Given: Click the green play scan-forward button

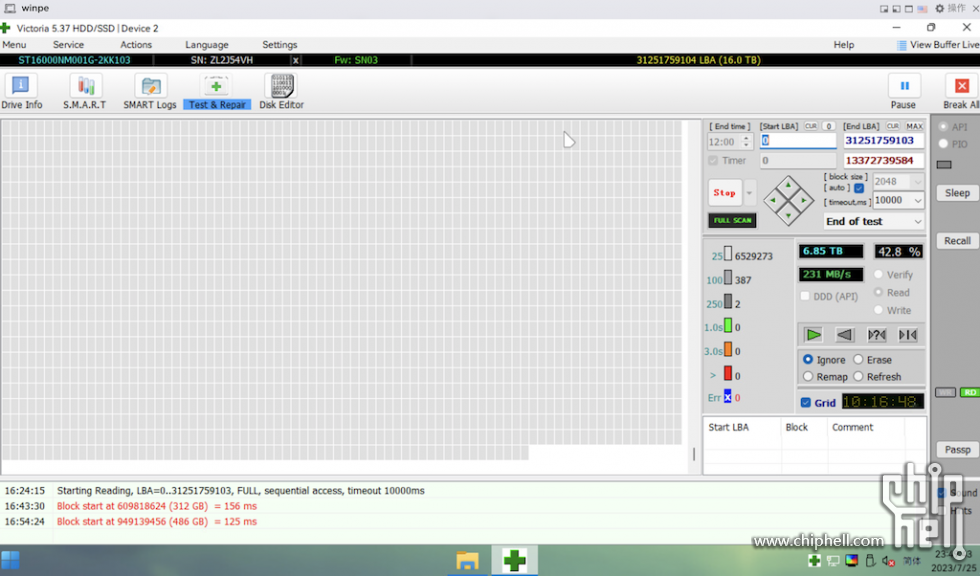Looking at the screenshot, I should click(813, 335).
